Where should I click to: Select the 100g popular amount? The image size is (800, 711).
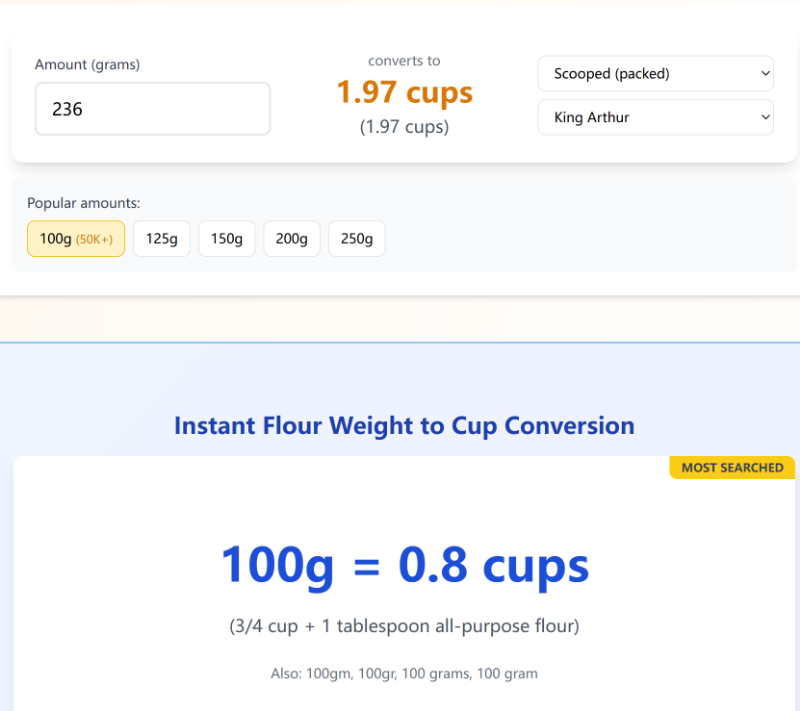coord(57,239)
